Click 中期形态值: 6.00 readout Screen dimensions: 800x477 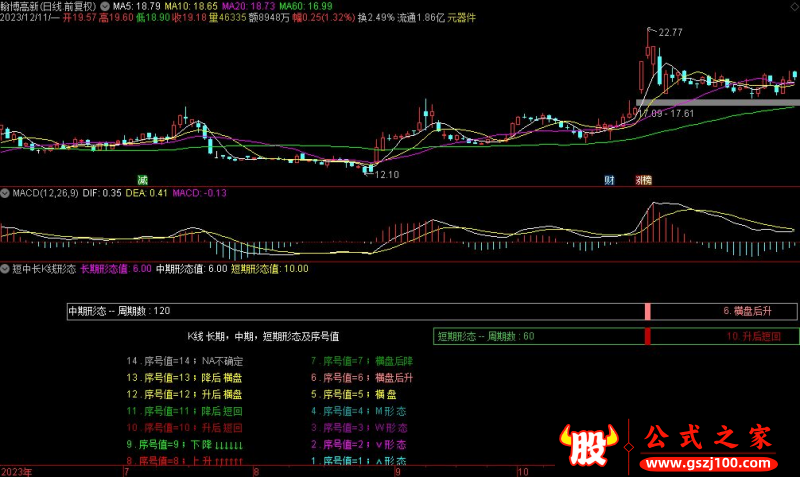click(x=191, y=269)
